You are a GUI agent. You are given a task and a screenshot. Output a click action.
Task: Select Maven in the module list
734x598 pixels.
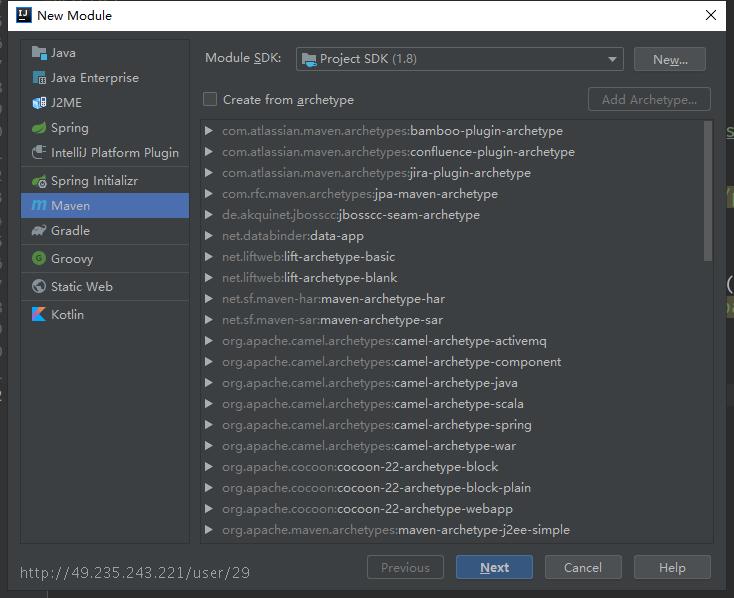click(x=105, y=206)
